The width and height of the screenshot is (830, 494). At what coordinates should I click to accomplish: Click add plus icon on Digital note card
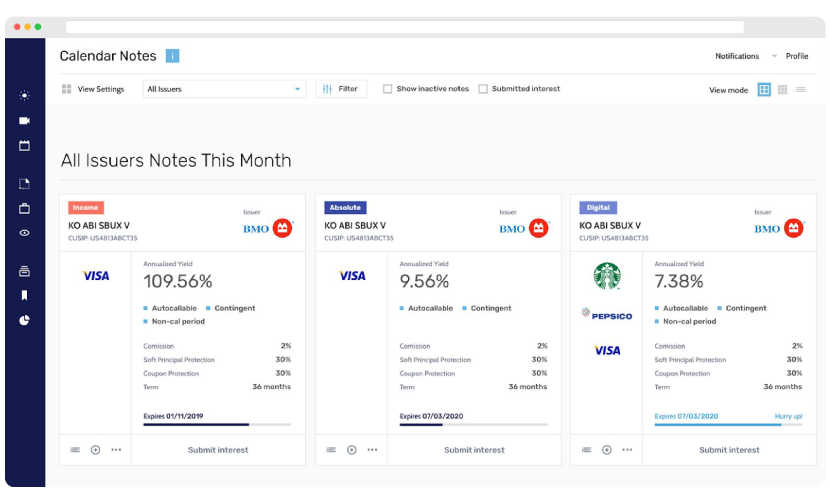(607, 450)
